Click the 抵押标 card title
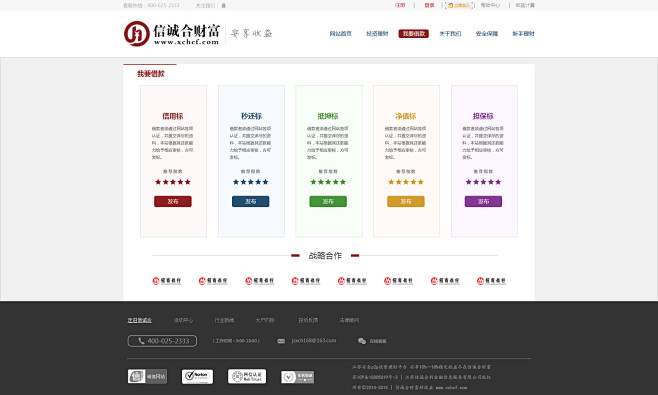The width and height of the screenshot is (658, 395). (x=328, y=116)
